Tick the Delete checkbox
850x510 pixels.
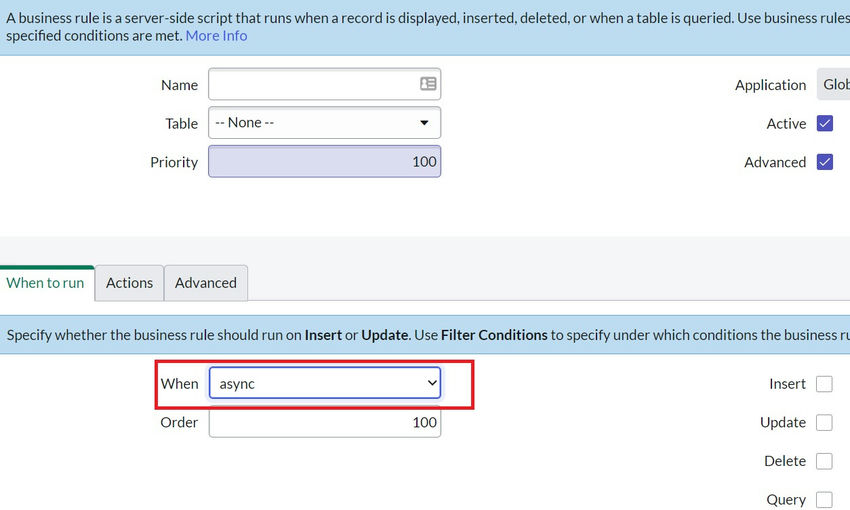pyautogui.click(x=824, y=461)
